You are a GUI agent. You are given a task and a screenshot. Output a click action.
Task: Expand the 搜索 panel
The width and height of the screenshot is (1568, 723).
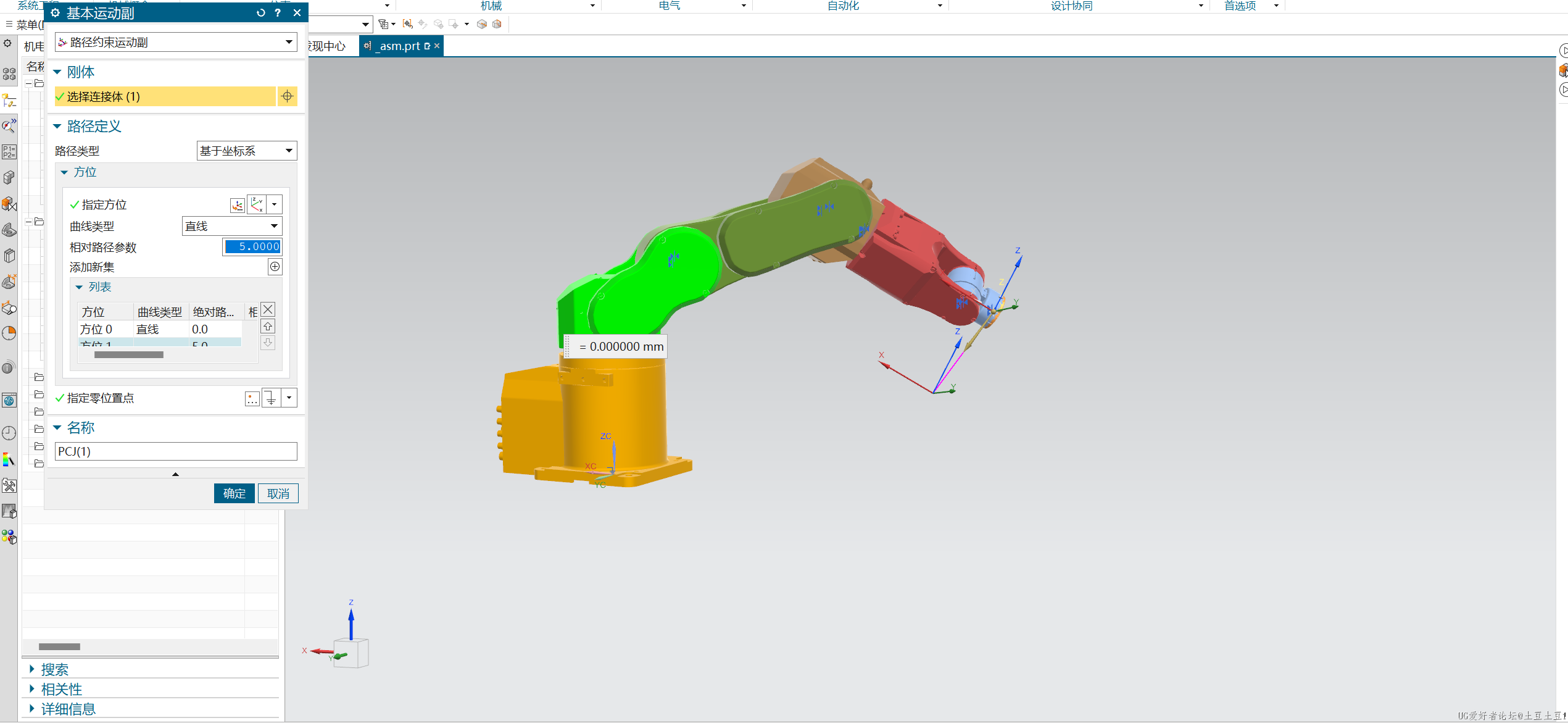pos(32,669)
